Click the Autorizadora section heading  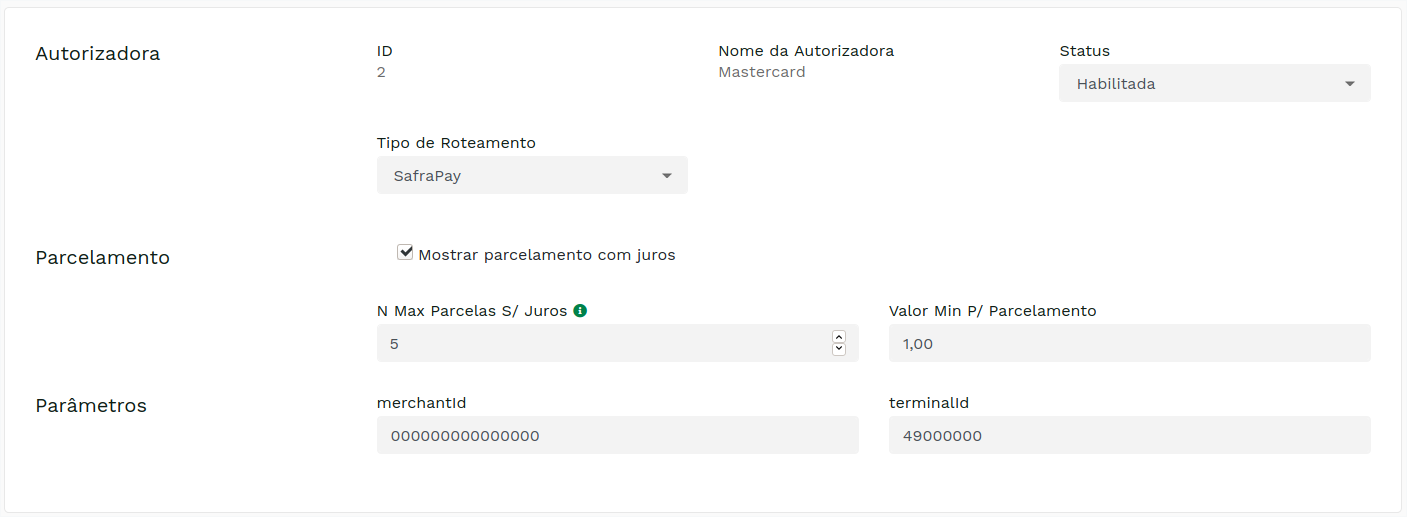tap(98, 54)
